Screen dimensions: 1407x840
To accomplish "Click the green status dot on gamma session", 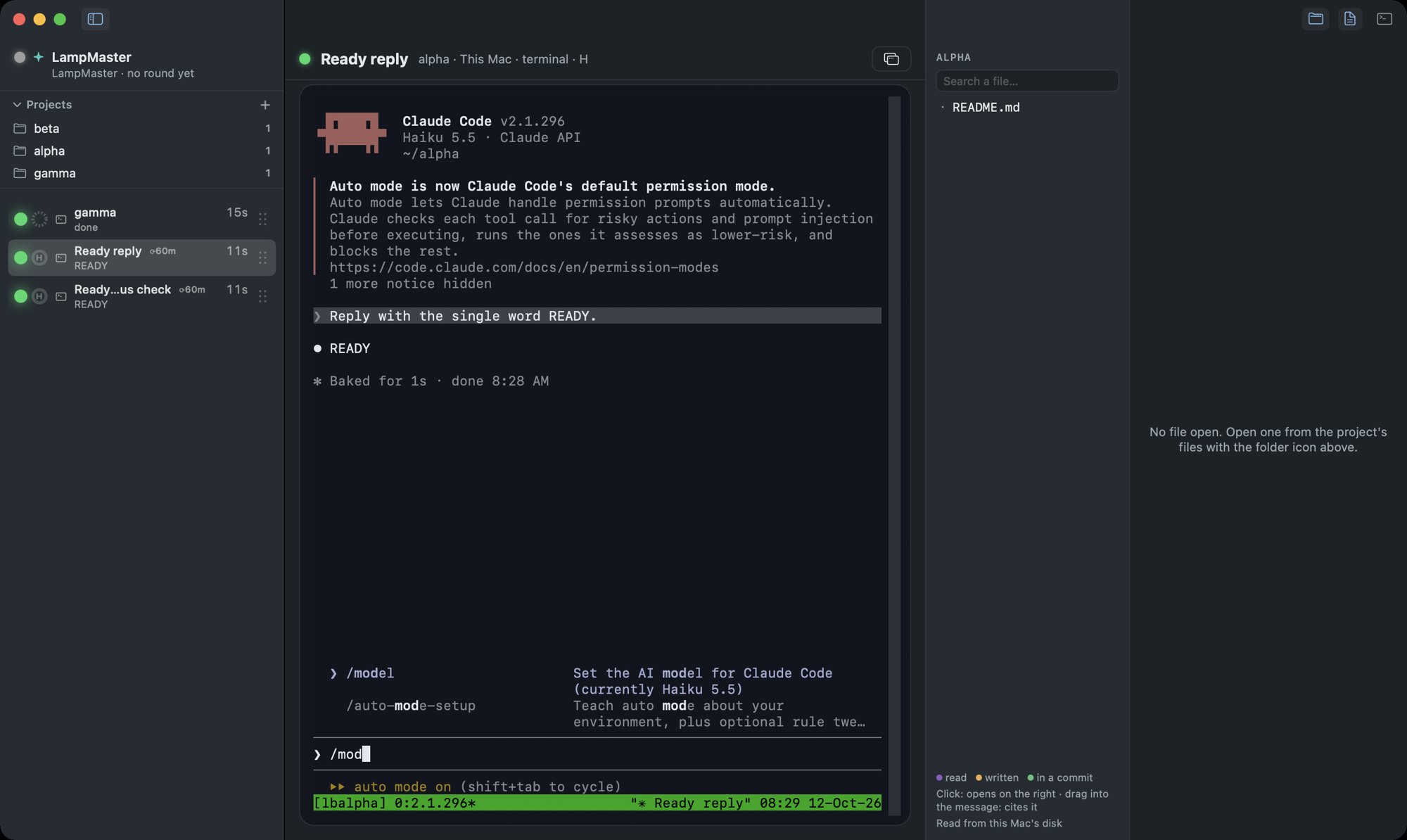I will 20,219.
